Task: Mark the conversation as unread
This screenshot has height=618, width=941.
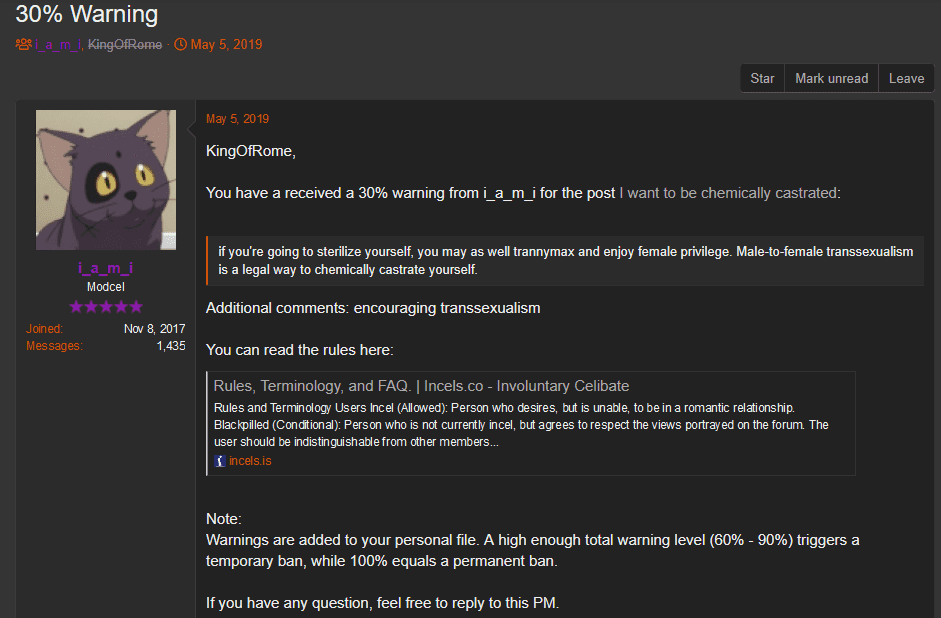Action: 831,78
